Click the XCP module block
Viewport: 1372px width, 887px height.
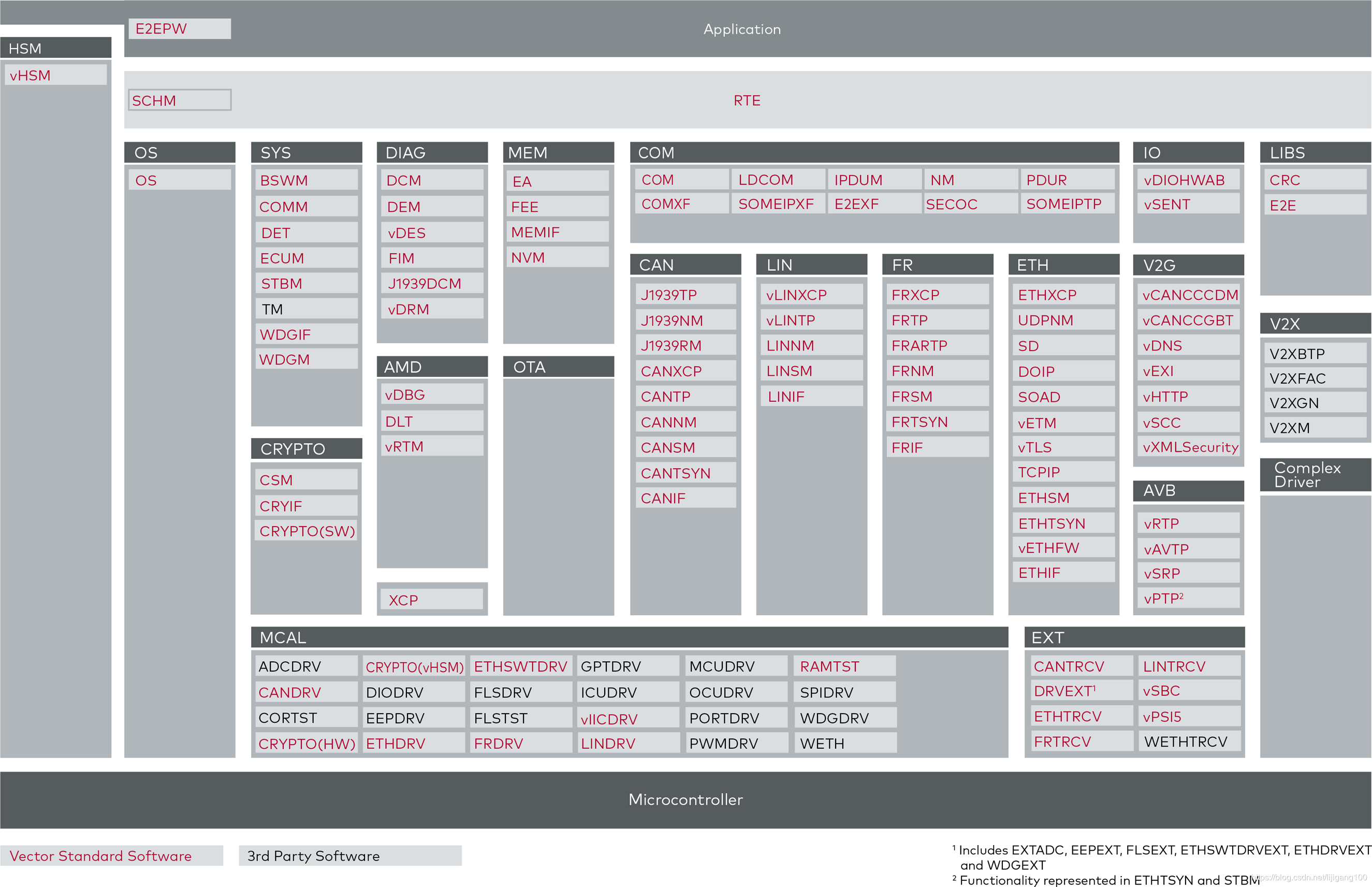[x=431, y=600]
